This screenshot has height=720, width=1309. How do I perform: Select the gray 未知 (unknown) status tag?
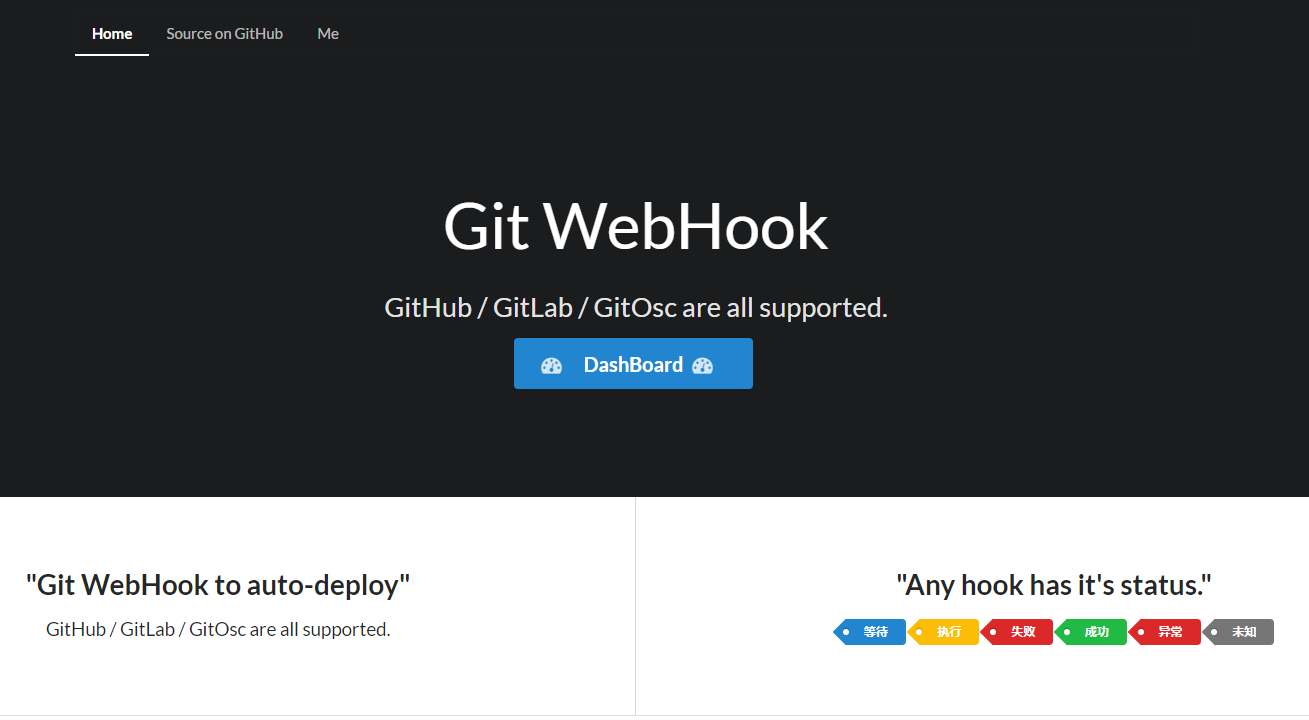tap(1242, 631)
